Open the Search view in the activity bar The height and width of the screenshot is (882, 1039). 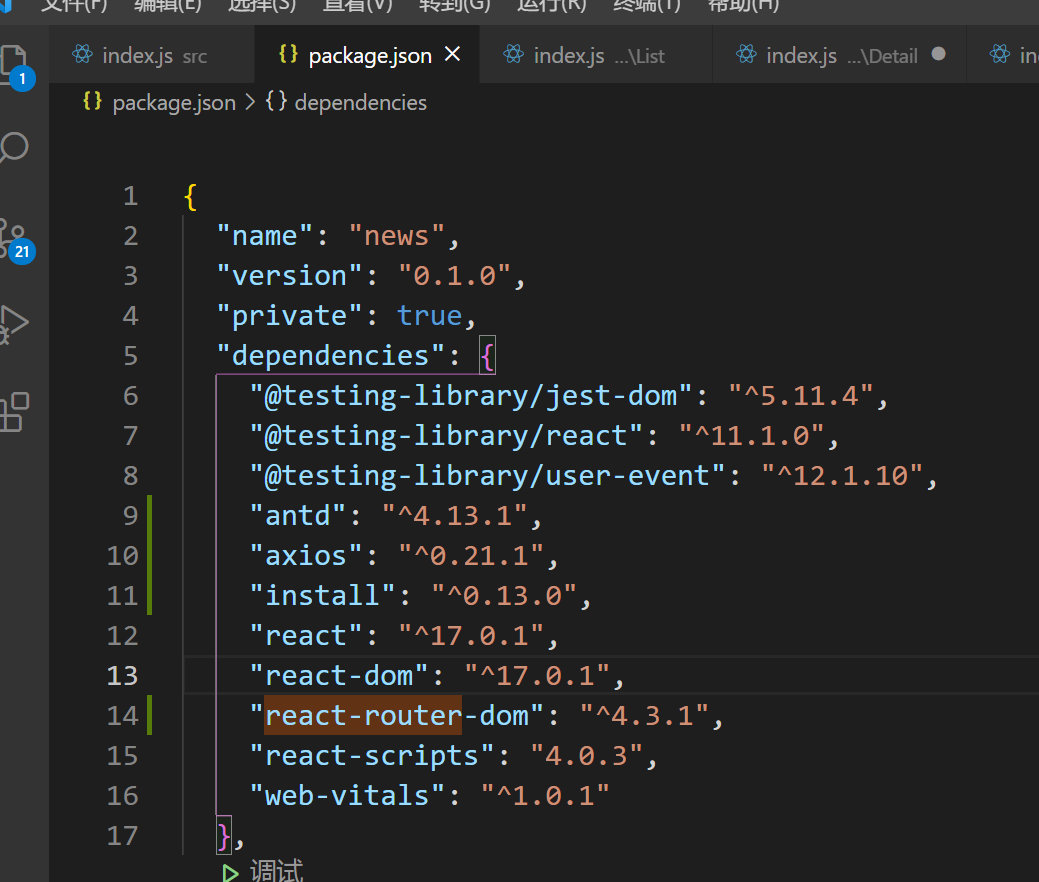coord(14,148)
